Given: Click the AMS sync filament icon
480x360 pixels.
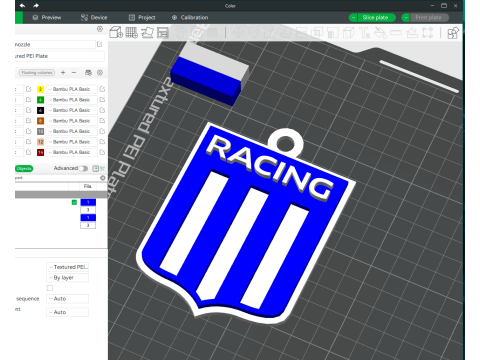Looking at the screenshot, I should [88, 72].
